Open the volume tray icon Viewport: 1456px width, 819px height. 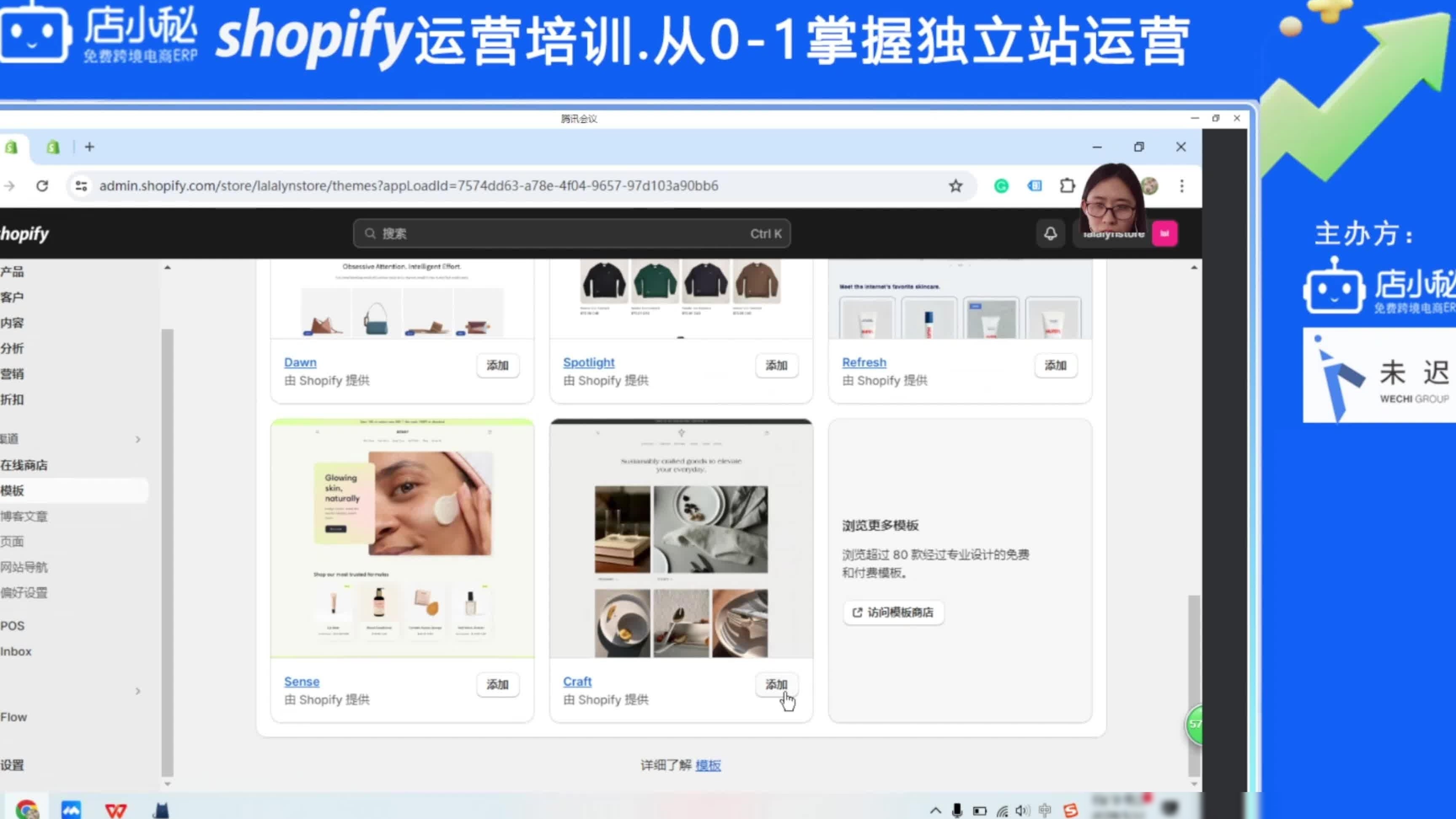tap(1022, 811)
